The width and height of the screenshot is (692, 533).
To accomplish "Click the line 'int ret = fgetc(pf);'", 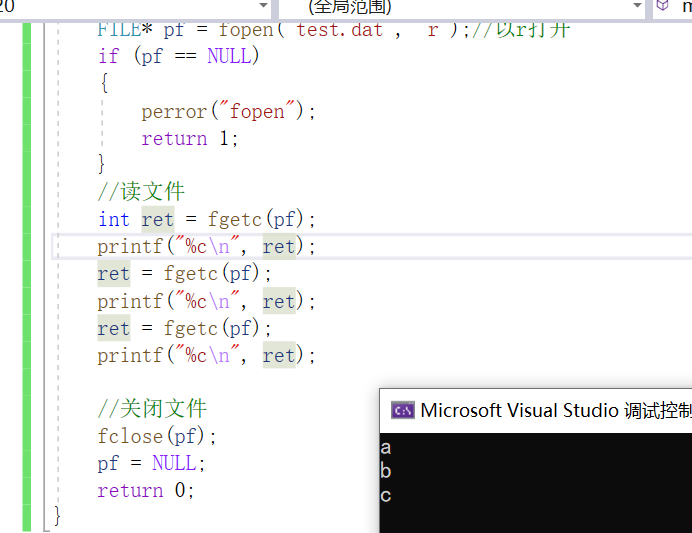I will pyautogui.click(x=207, y=219).
